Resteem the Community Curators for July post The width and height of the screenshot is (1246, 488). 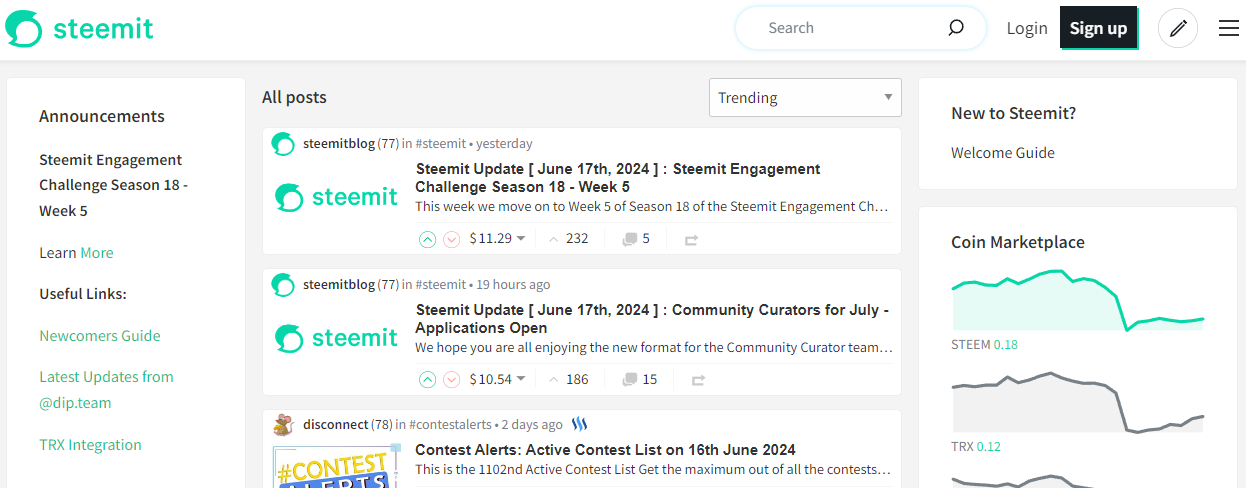[699, 381]
